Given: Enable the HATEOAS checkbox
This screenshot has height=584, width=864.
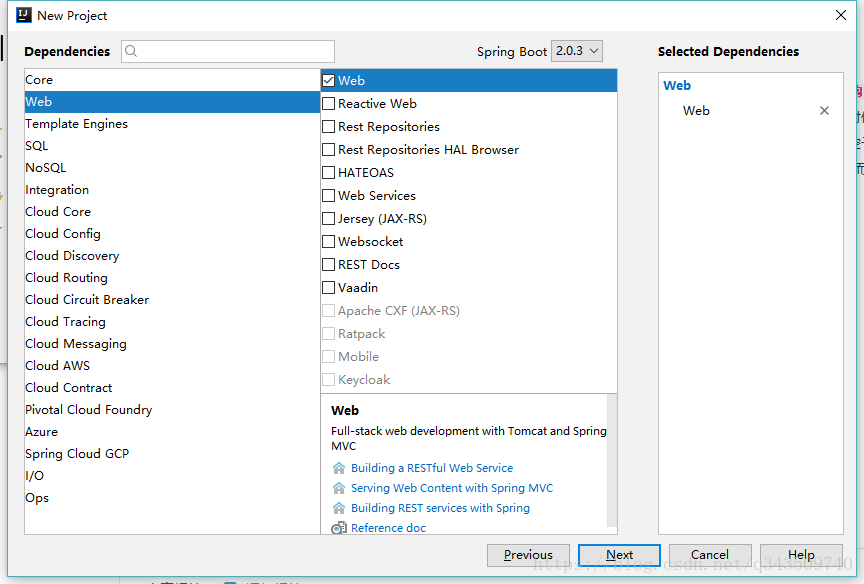Looking at the screenshot, I should click(328, 172).
